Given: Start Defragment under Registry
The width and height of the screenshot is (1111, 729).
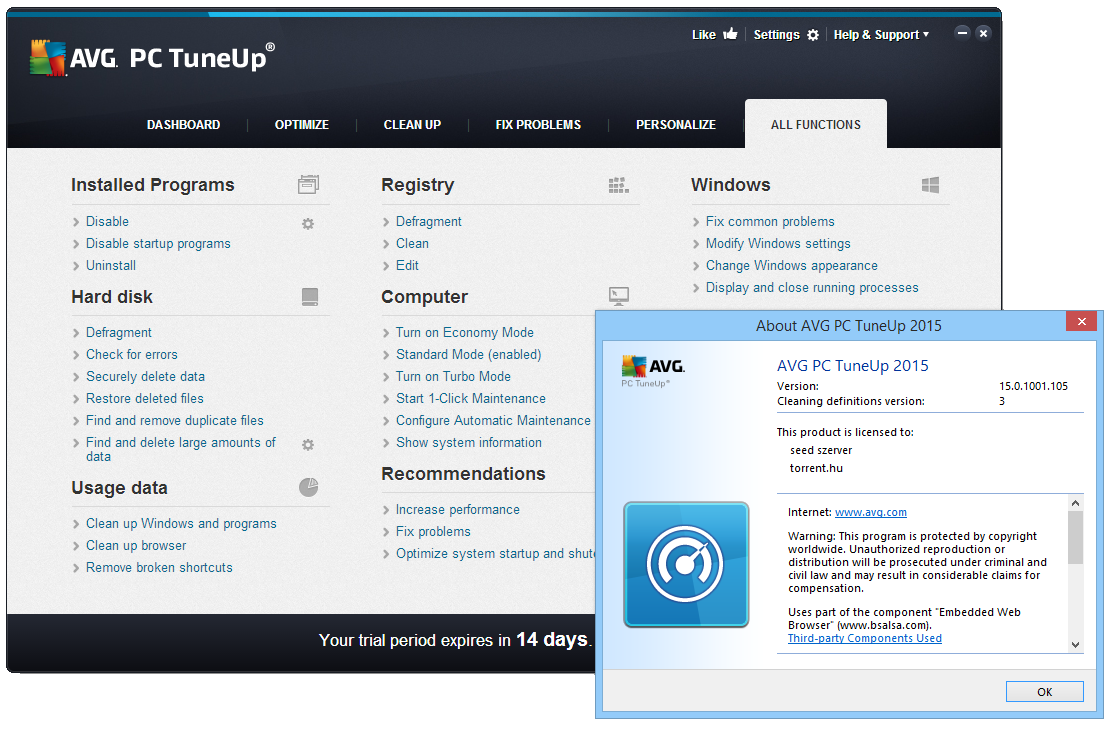Looking at the screenshot, I should pos(429,222).
